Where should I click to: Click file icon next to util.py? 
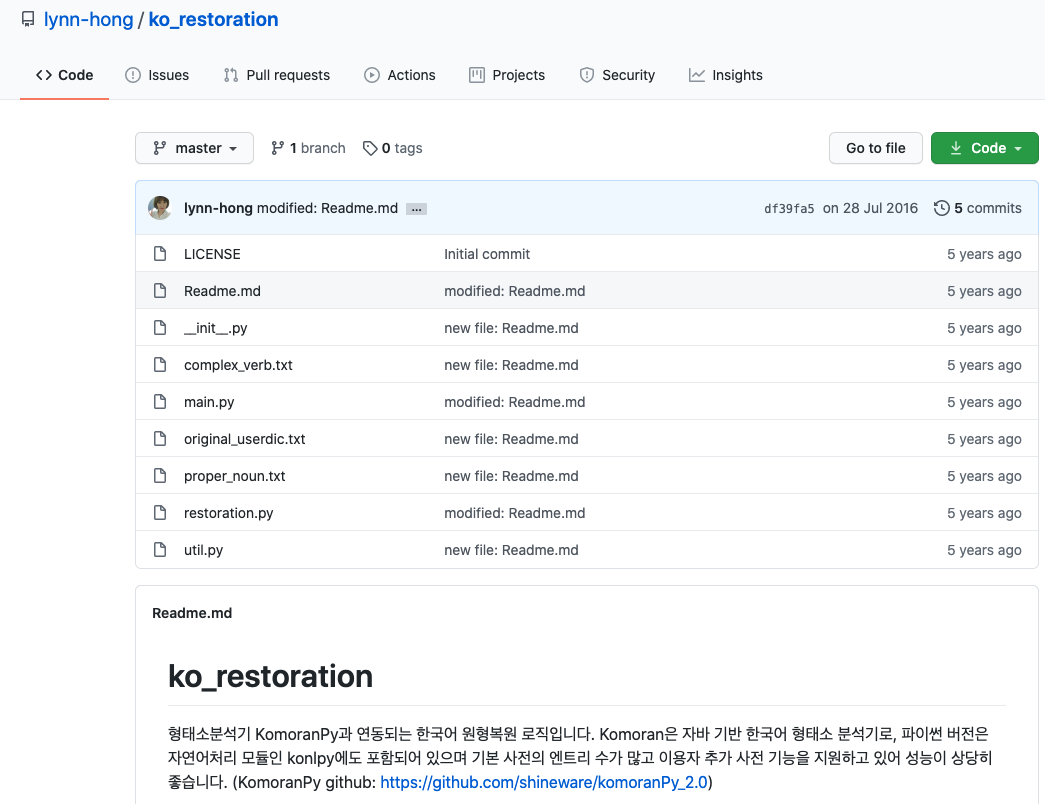click(x=160, y=549)
